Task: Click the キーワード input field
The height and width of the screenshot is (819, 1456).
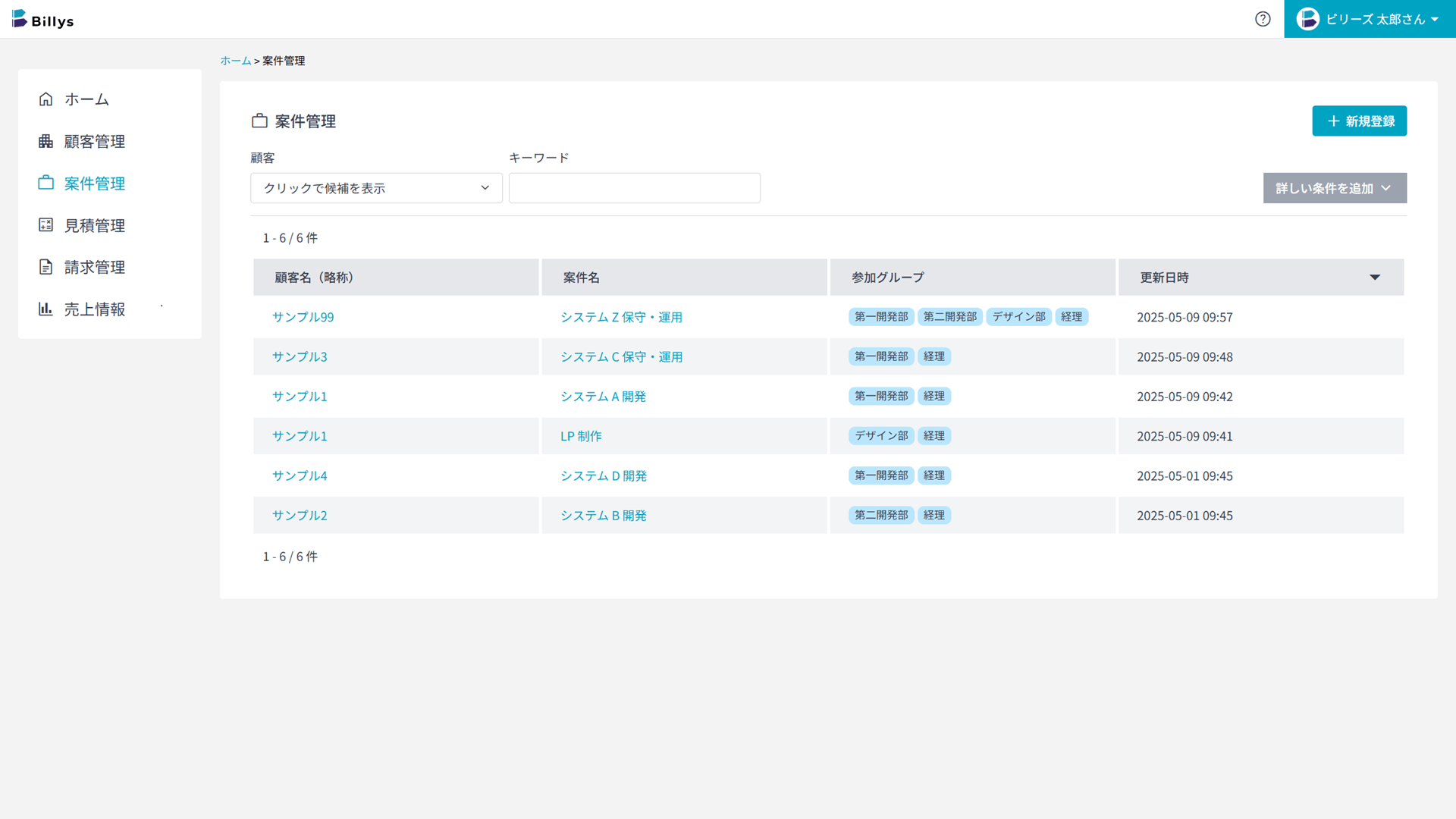Action: 634,188
